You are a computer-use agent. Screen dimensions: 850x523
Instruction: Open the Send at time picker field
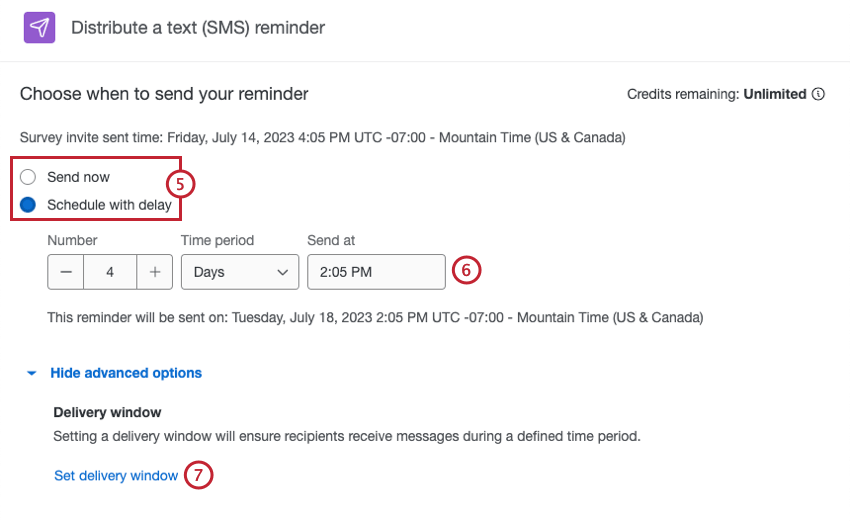coord(375,272)
